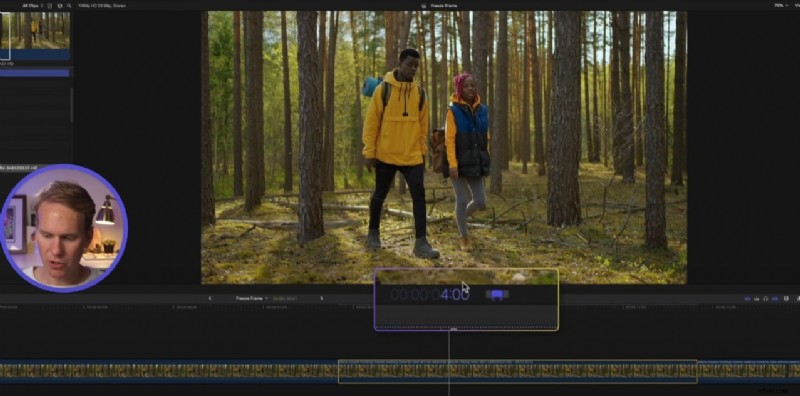The image size is (800, 396).
Task: Select the highlighted freeze frame clip in timeline
Action: pyautogui.click(x=517, y=371)
